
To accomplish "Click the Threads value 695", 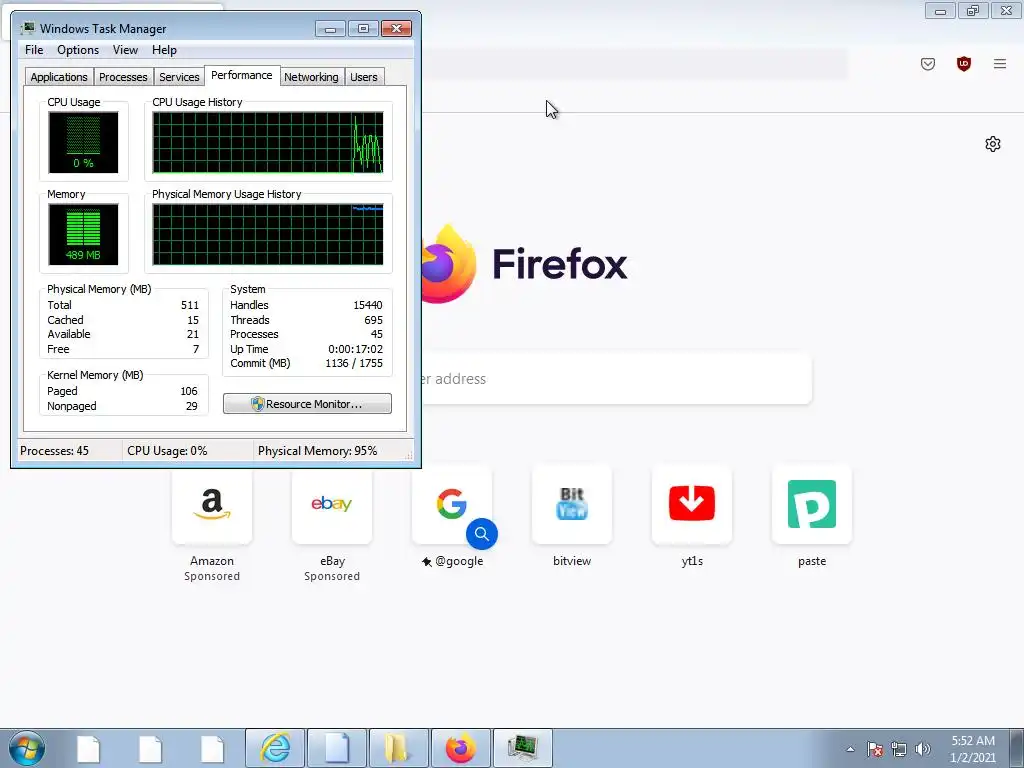I will pos(374,320).
